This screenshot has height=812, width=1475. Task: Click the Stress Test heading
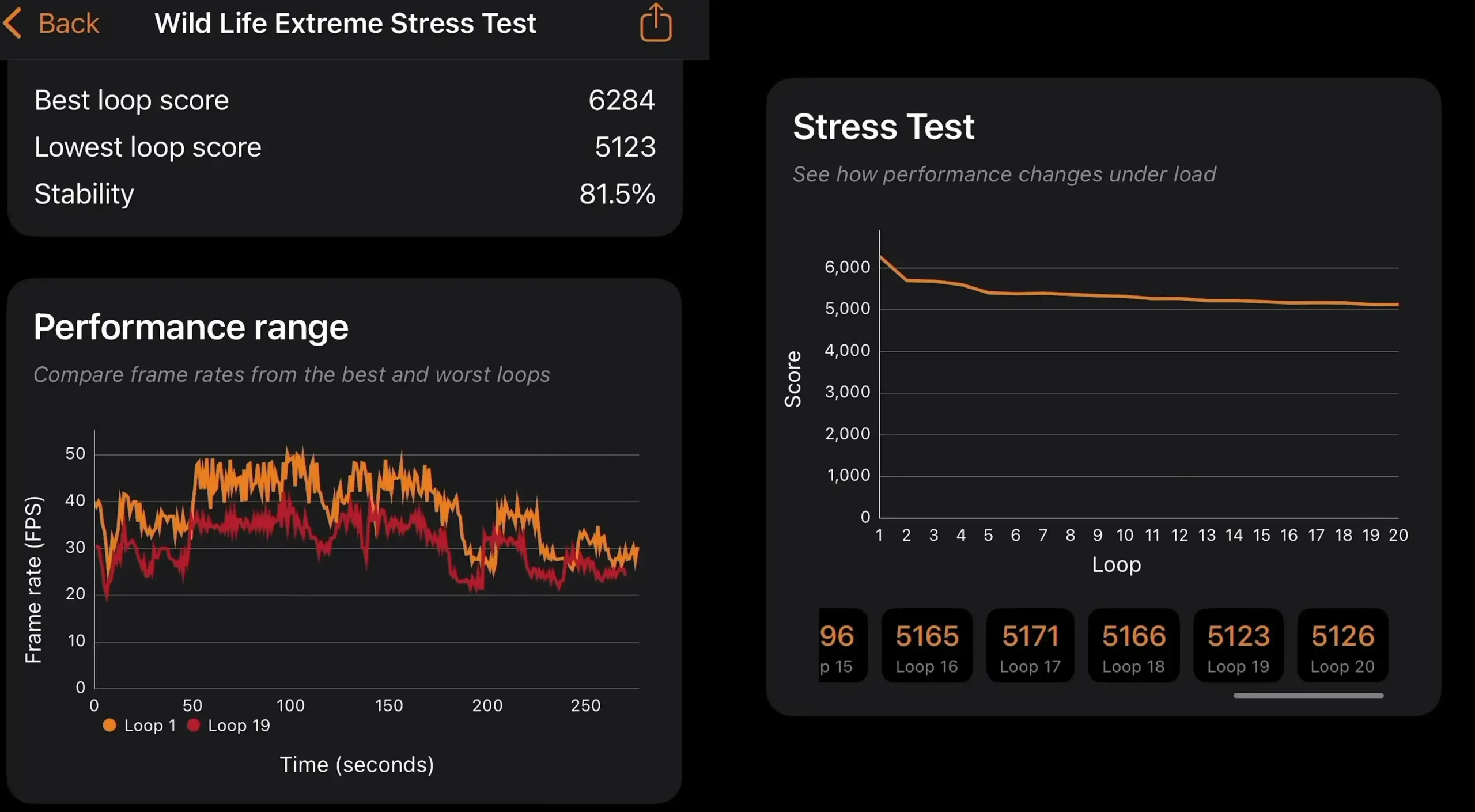(x=883, y=127)
